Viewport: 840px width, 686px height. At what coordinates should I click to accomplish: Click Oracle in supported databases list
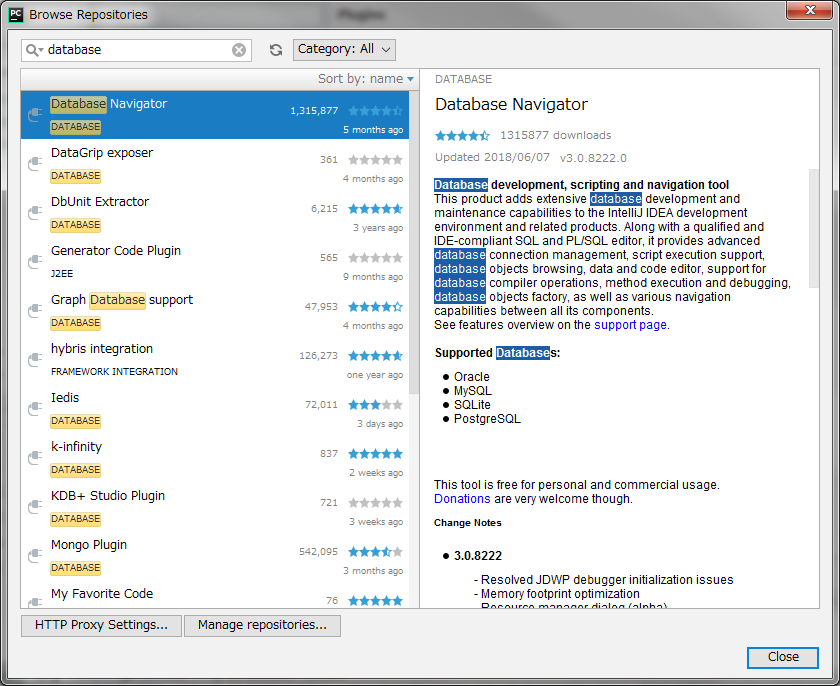471,377
